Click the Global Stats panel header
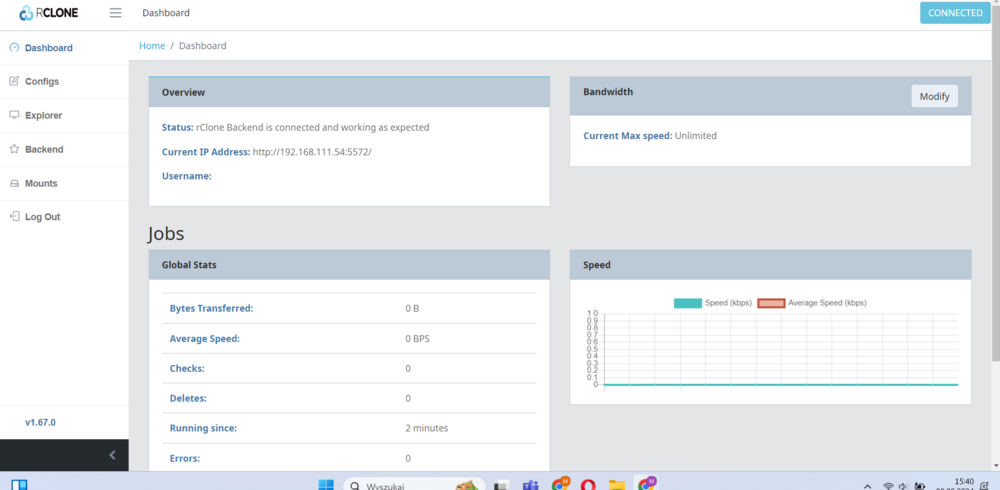This screenshot has width=1000, height=490. click(349, 265)
